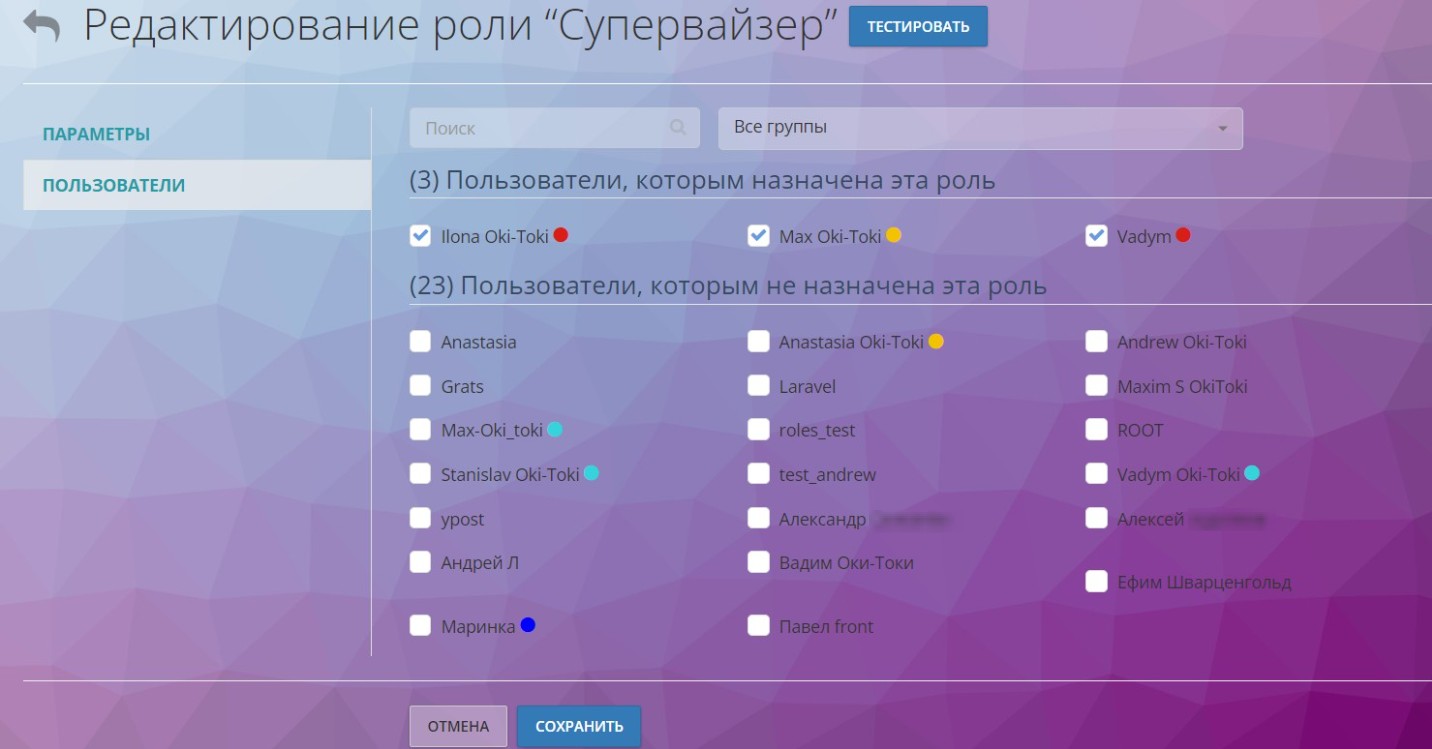
Task: Click the yellow dot next to Anastasia Oki-Toki
Action: 936,341
